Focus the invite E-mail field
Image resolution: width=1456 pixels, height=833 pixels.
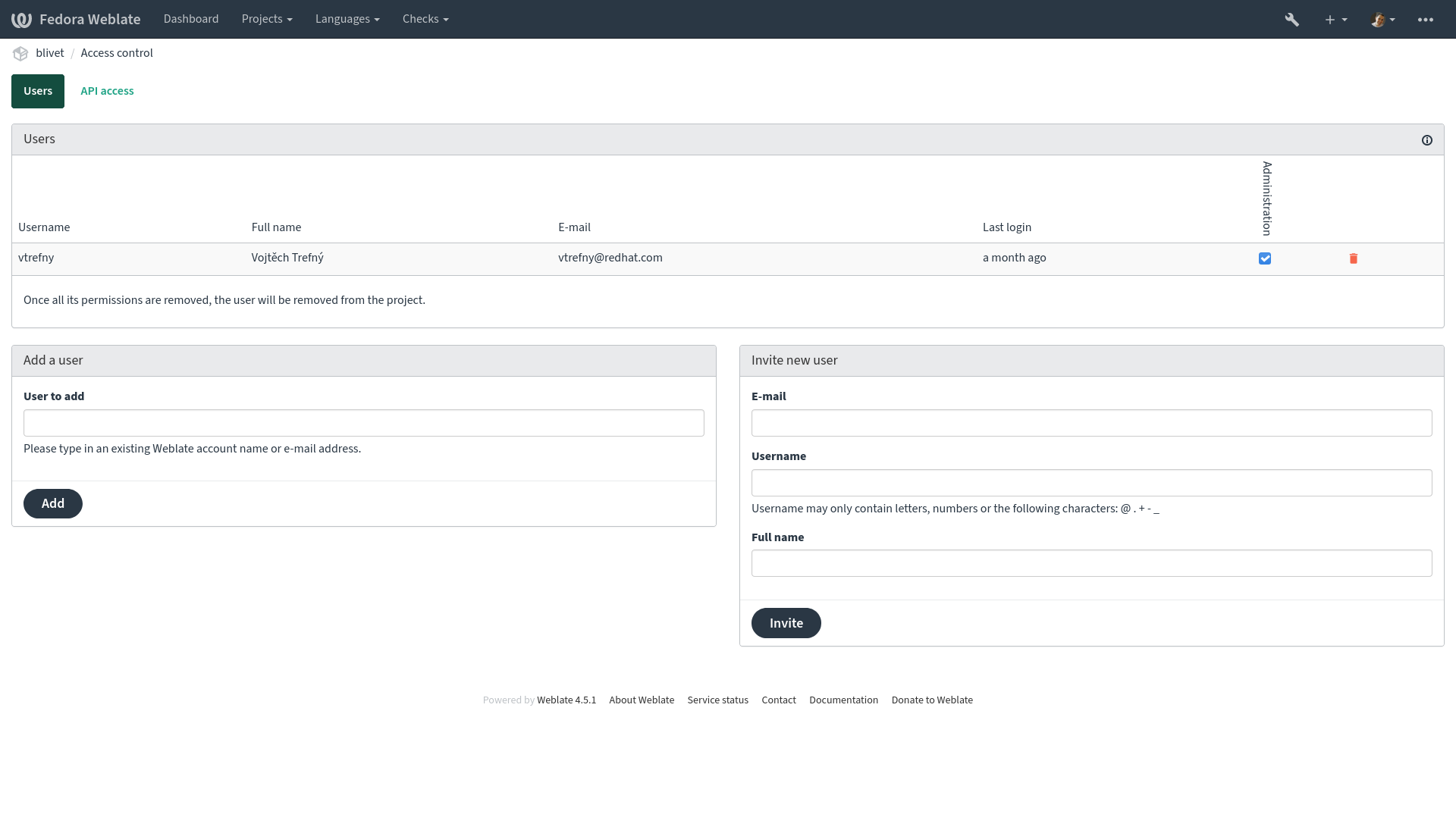pos(1092,423)
